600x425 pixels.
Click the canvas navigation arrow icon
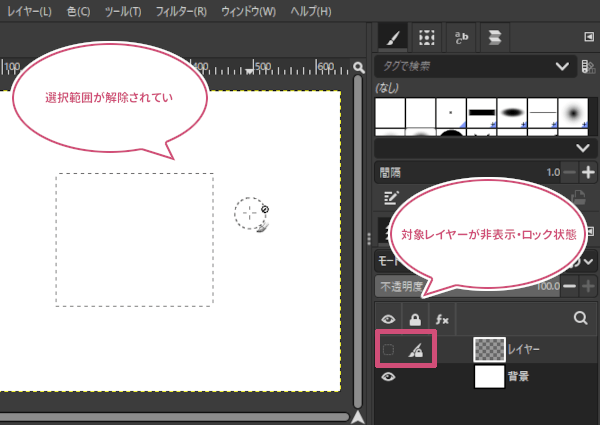pyautogui.click(x=358, y=417)
